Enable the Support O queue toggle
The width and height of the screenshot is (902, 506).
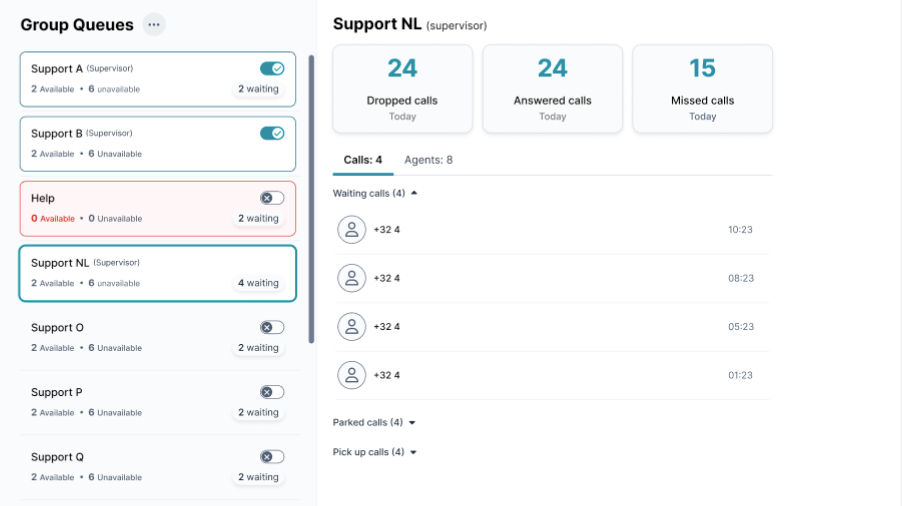(272, 327)
